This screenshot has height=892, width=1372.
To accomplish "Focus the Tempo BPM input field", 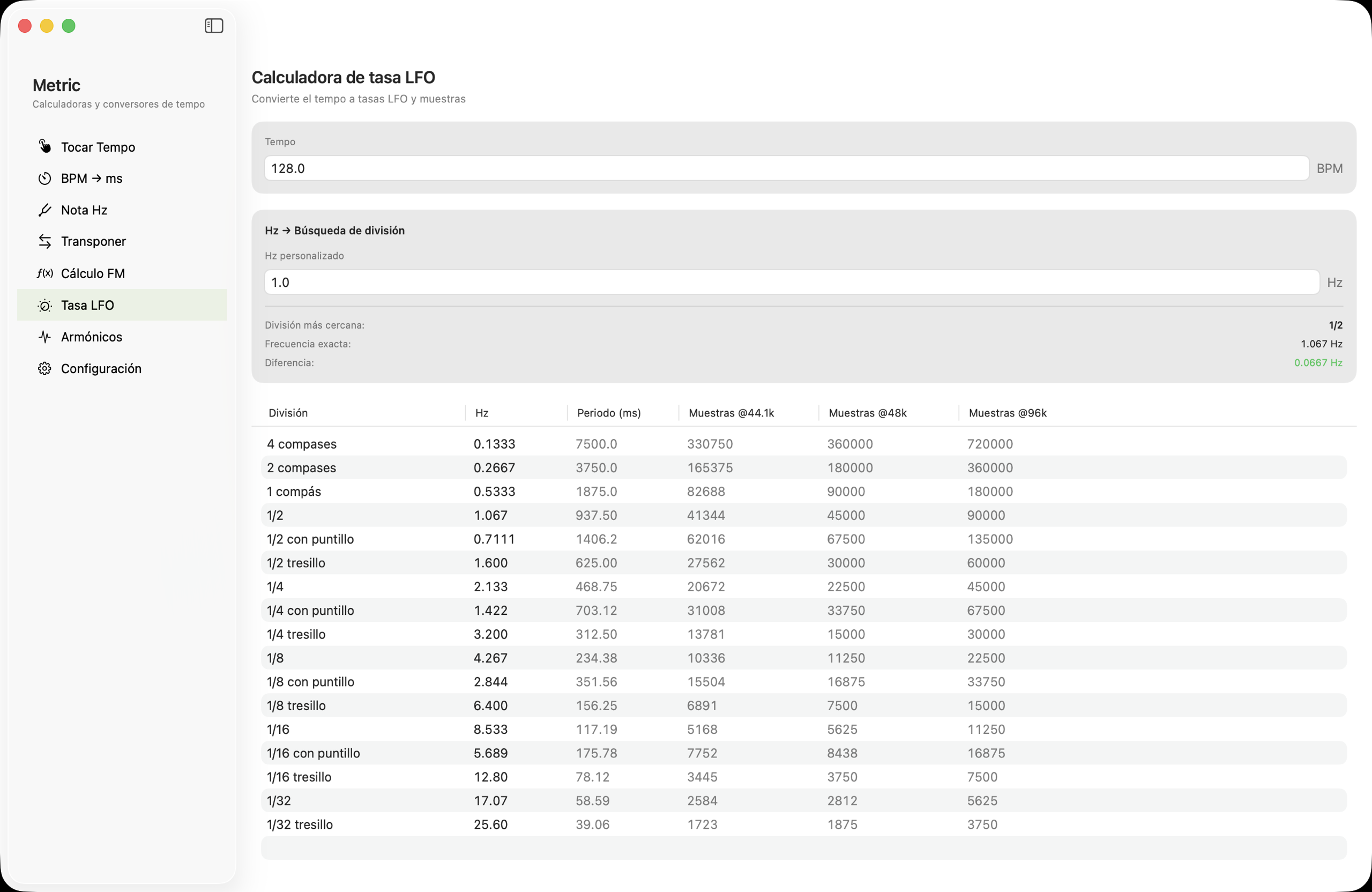I will (x=786, y=168).
